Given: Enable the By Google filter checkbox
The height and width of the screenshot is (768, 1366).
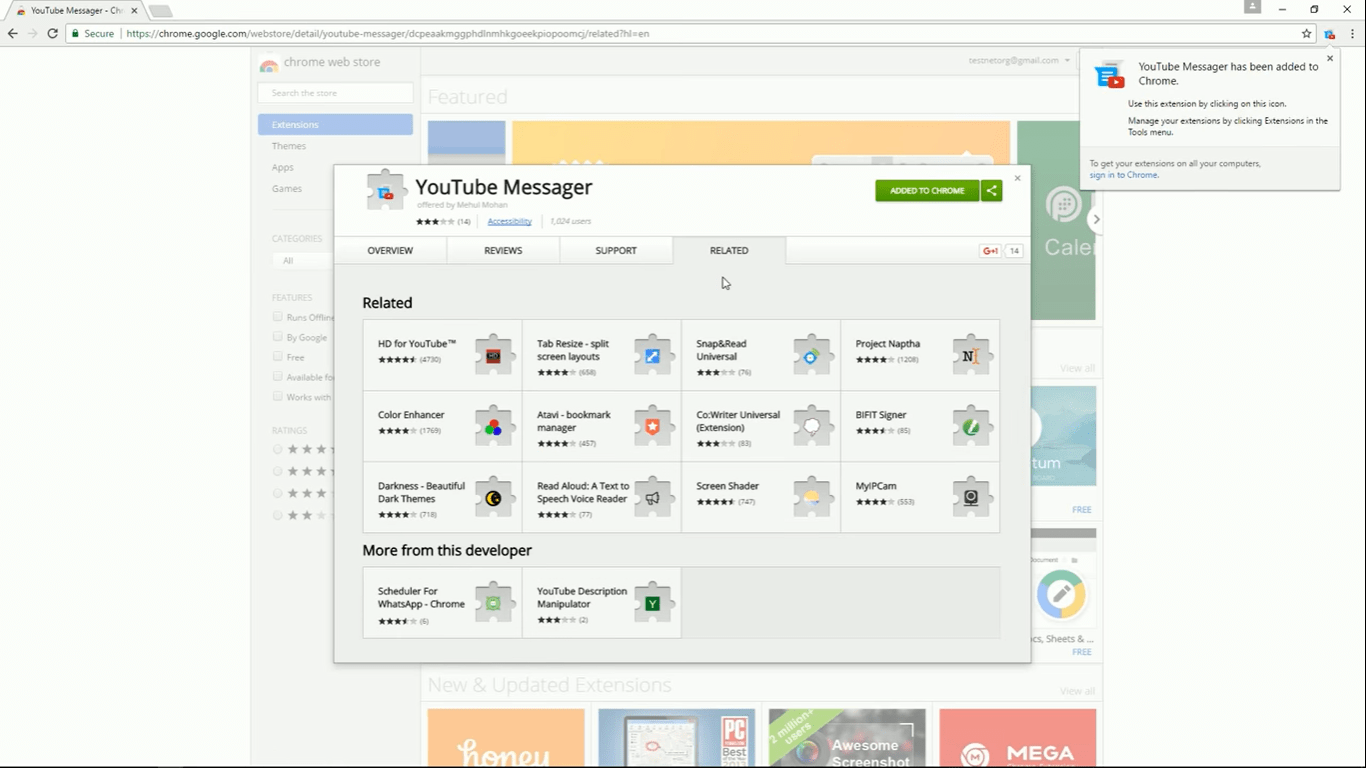Looking at the screenshot, I should coord(278,337).
